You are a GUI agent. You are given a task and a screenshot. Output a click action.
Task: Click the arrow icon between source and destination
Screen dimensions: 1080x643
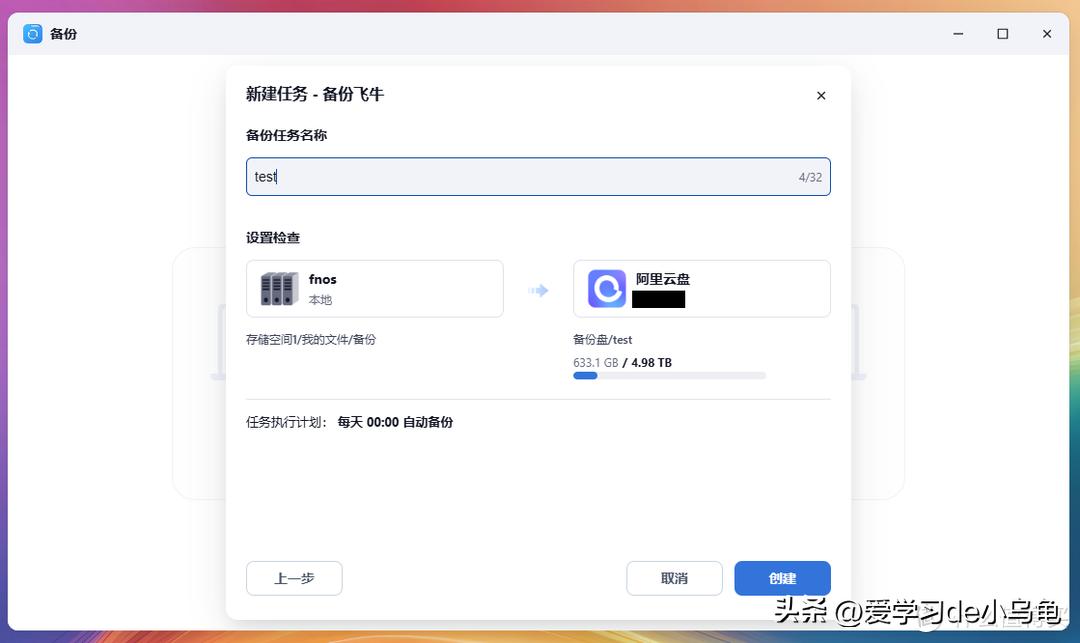click(539, 290)
